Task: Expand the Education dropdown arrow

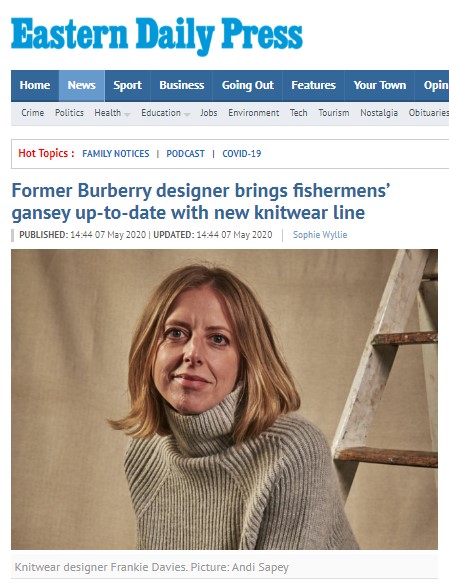Action: pos(187,115)
